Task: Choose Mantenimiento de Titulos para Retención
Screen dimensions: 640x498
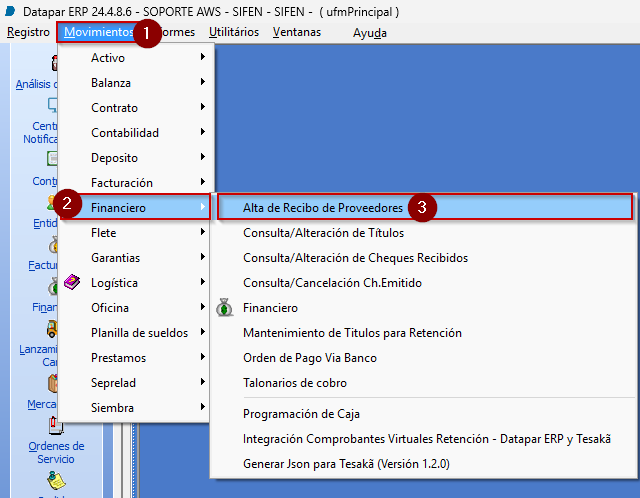Action: [x=424, y=333]
